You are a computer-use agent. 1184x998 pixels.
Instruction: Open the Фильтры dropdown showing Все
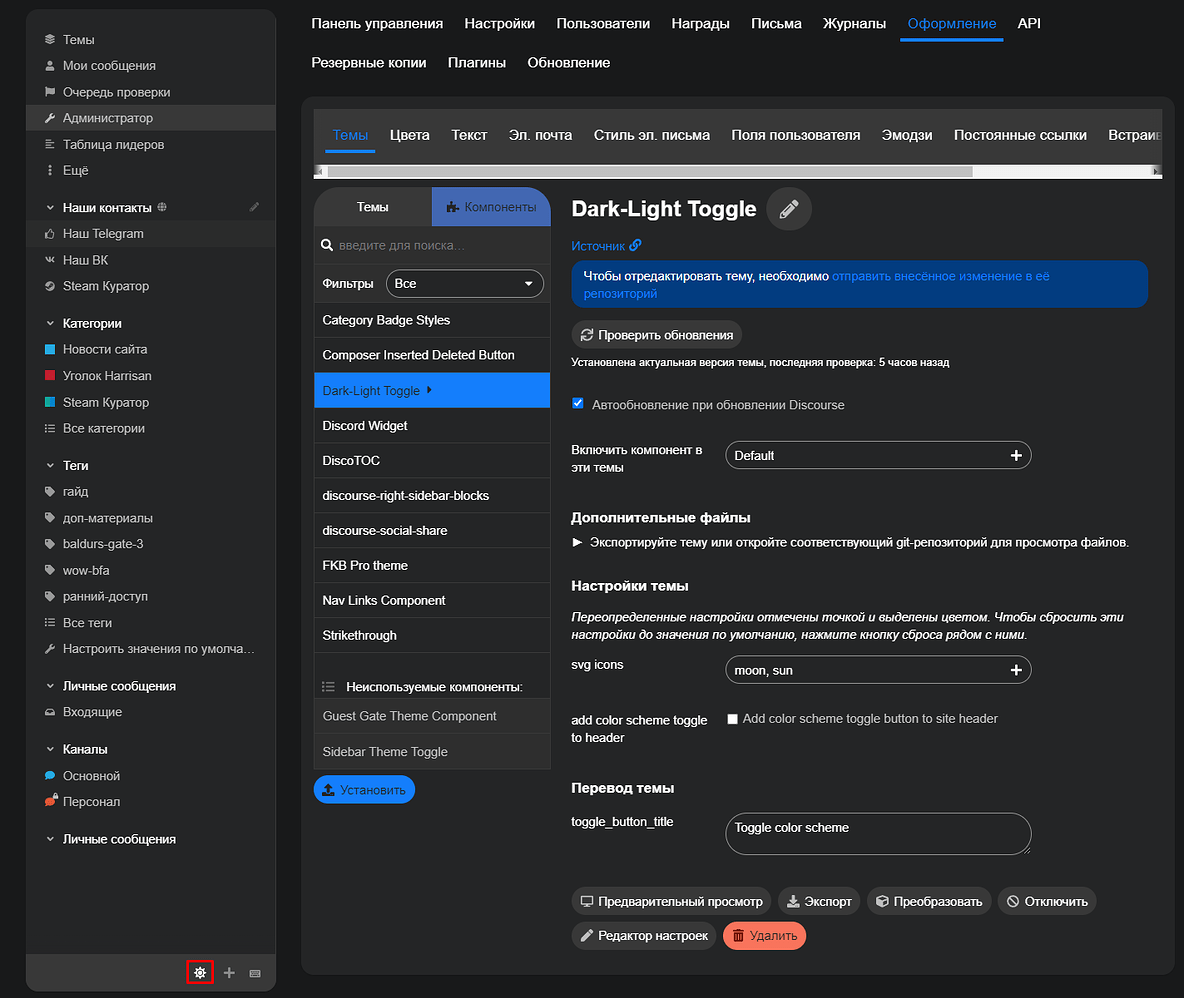[x=464, y=284]
